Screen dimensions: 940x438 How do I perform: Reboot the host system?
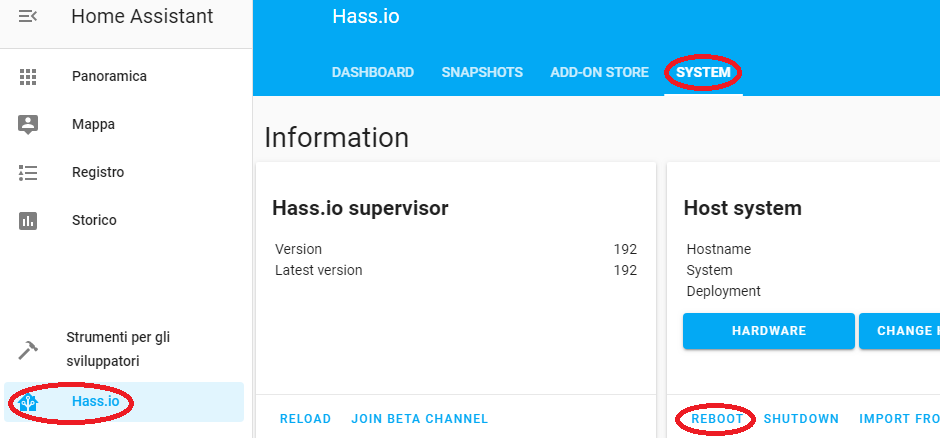tap(717, 419)
